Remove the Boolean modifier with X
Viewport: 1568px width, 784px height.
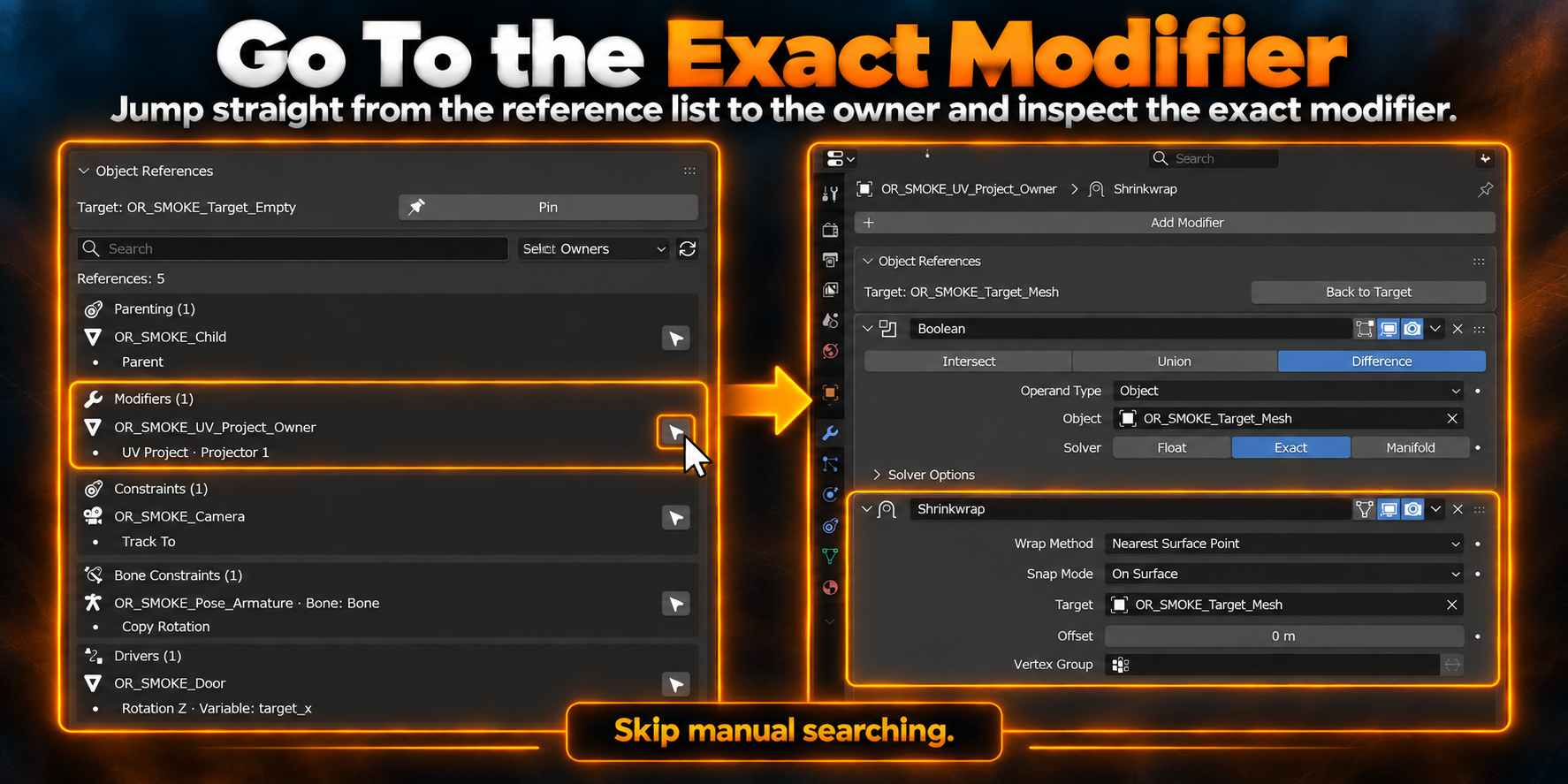click(1458, 329)
